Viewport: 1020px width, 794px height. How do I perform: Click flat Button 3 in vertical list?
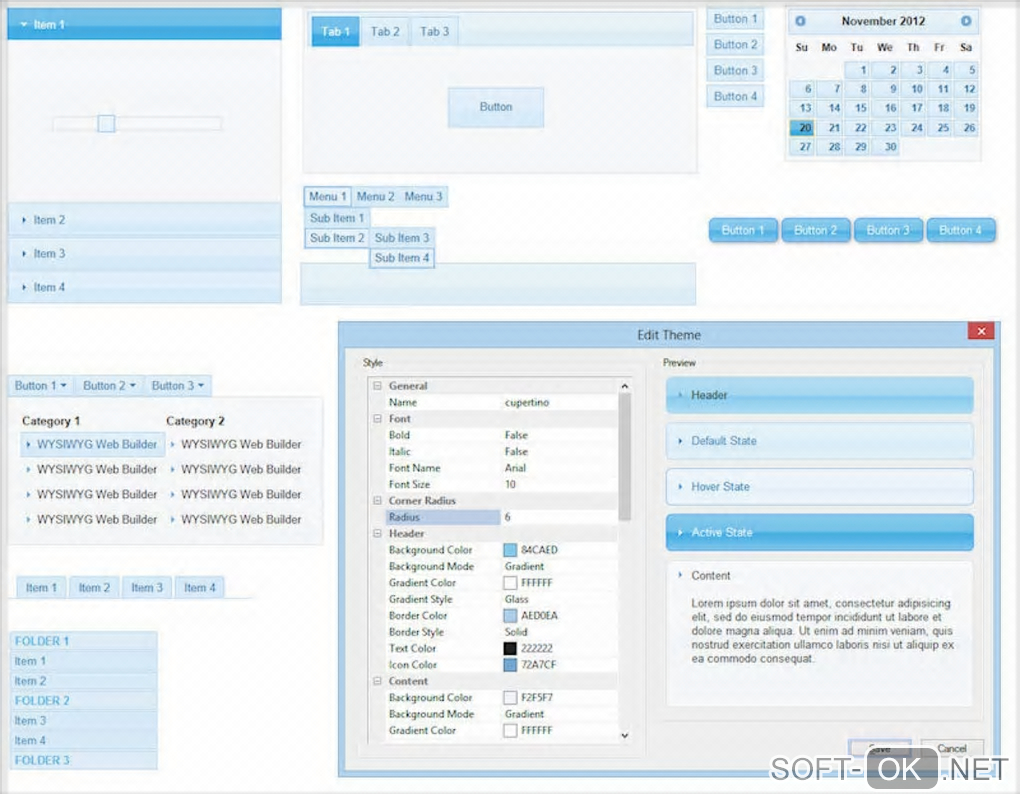point(735,70)
